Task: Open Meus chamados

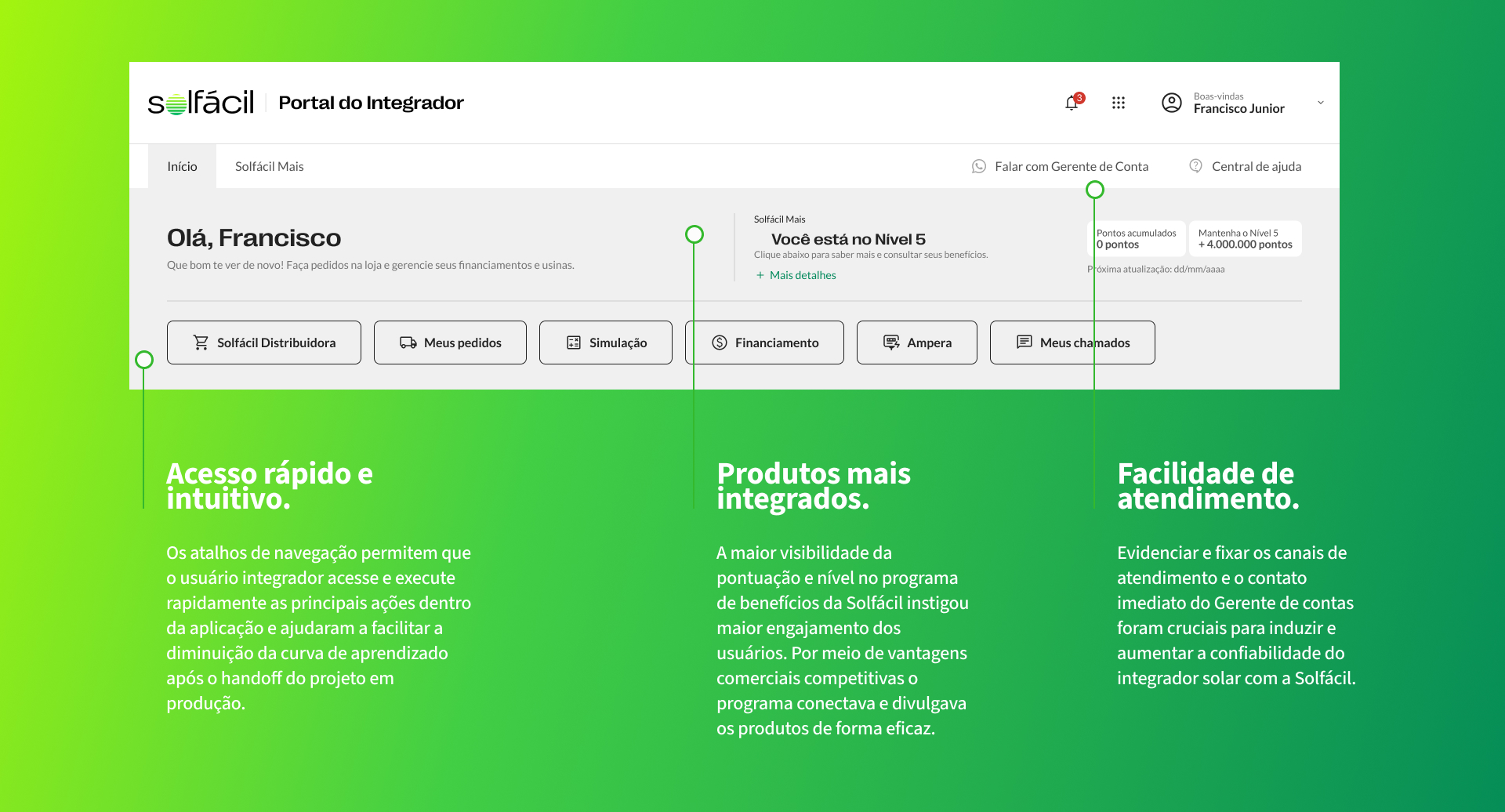Action: [1072, 343]
